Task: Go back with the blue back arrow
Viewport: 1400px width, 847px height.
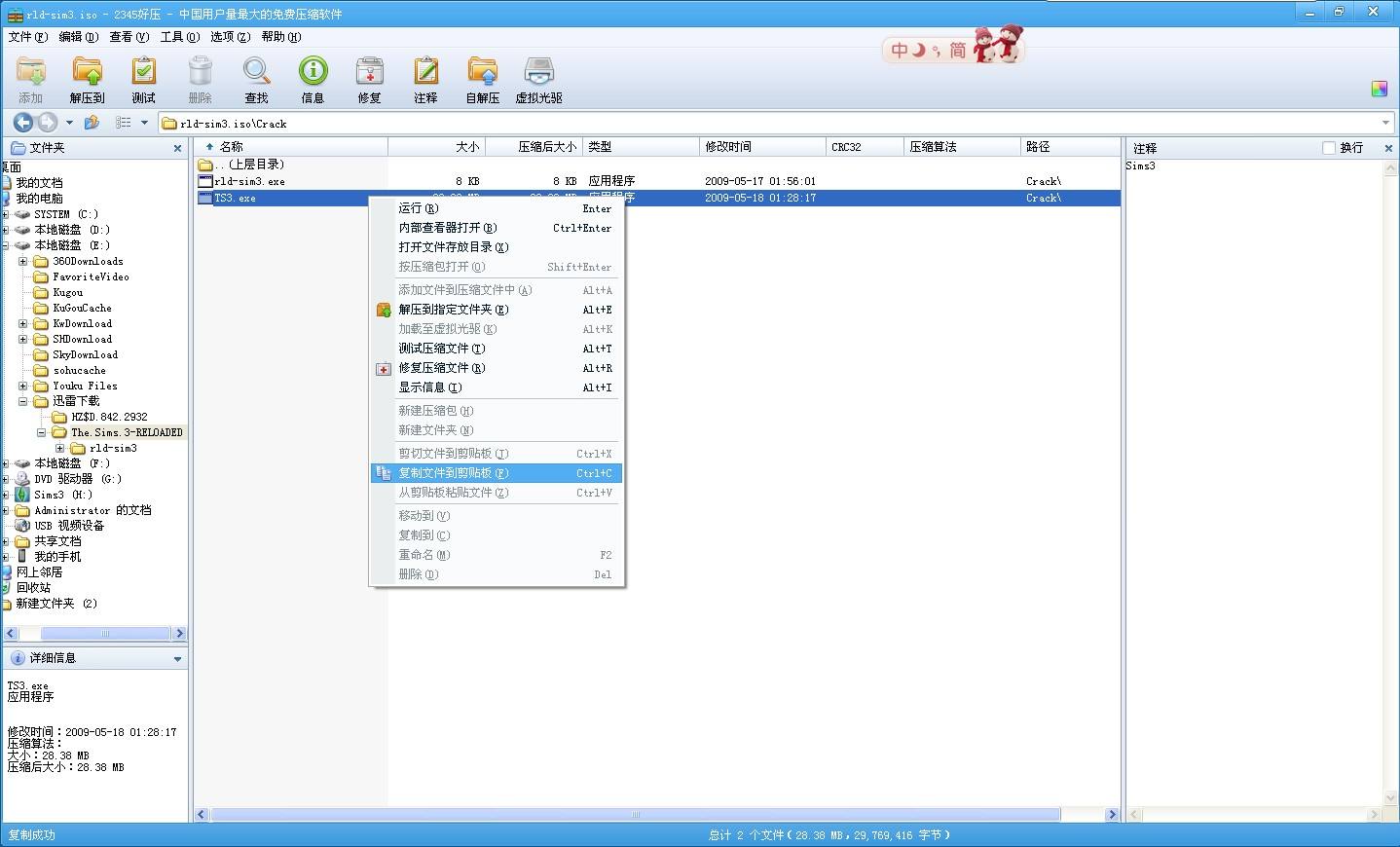Action: tap(23, 123)
